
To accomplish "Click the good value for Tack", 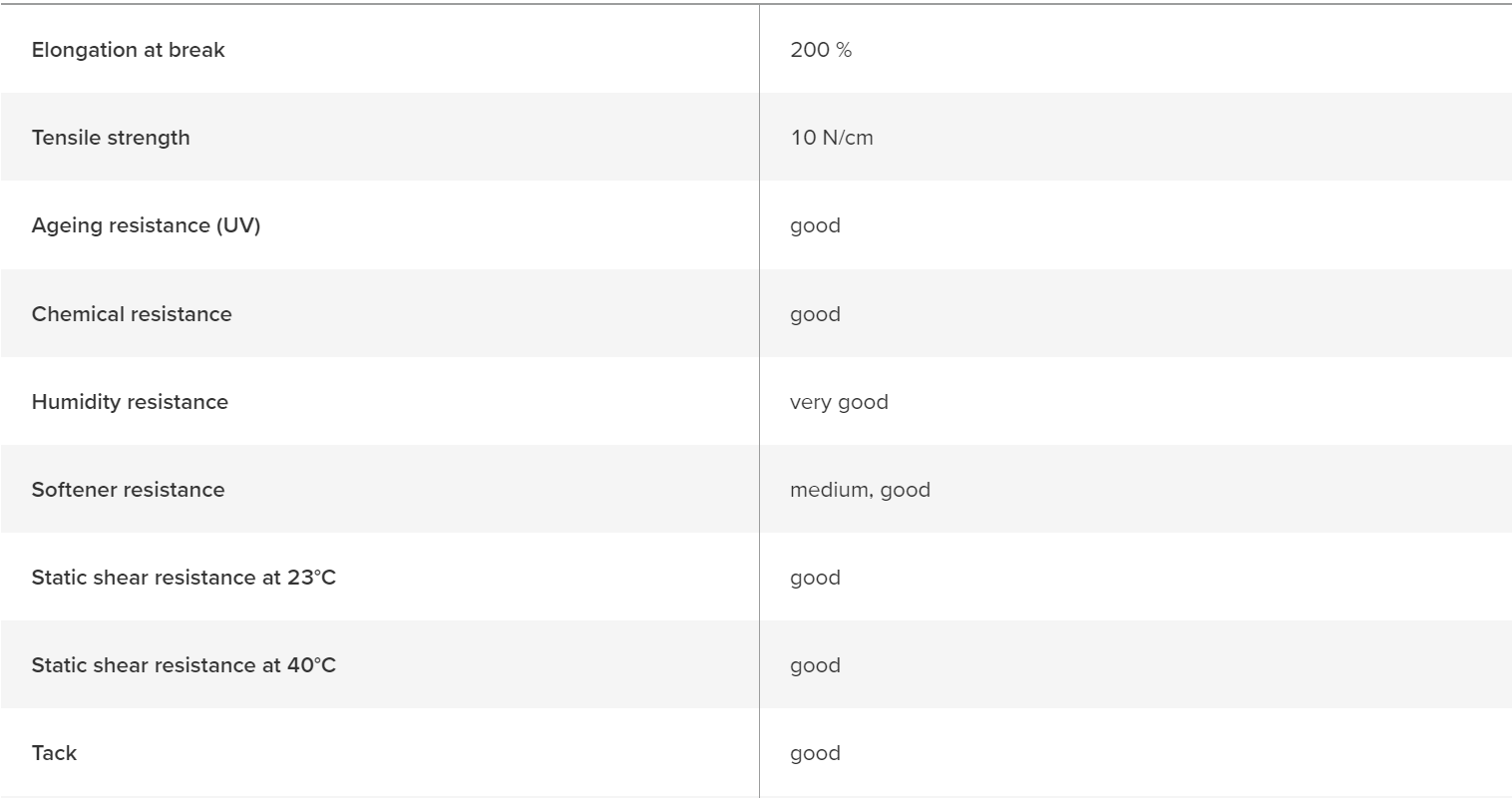I will pyautogui.click(x=815, y=753).
